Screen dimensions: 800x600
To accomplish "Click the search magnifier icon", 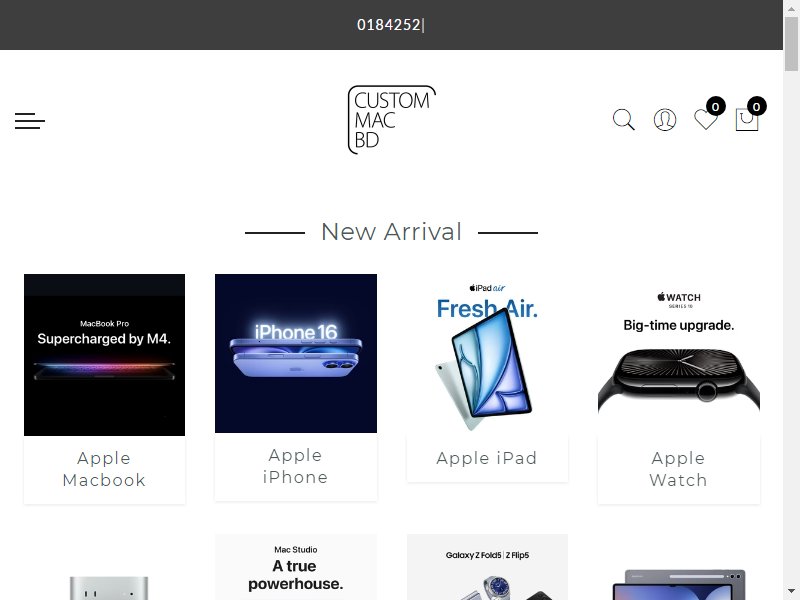I will pos(623,120).
